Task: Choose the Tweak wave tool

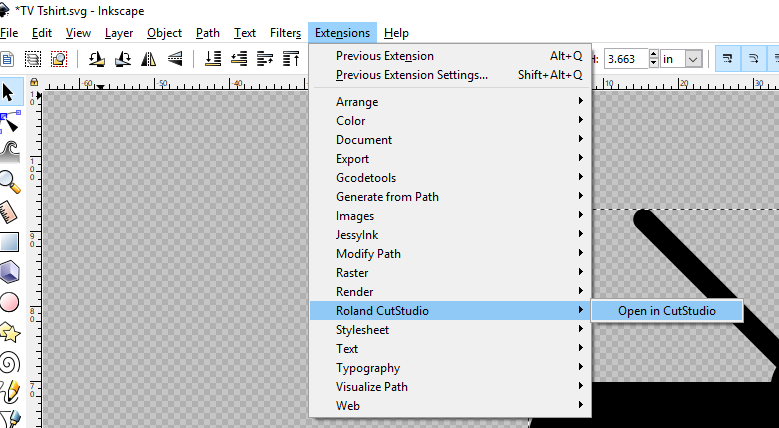Action: (9, 152)
